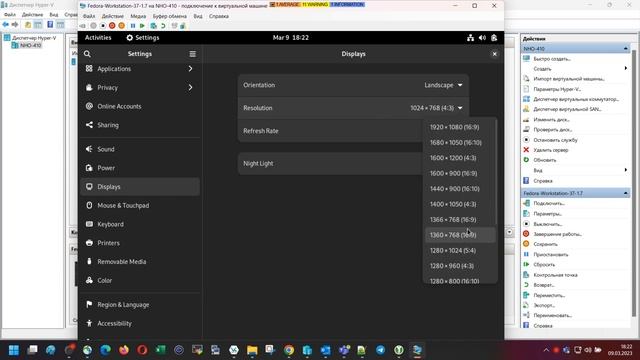Expand the Privacy settings category

pyautogui.click(x=190, y=87)
